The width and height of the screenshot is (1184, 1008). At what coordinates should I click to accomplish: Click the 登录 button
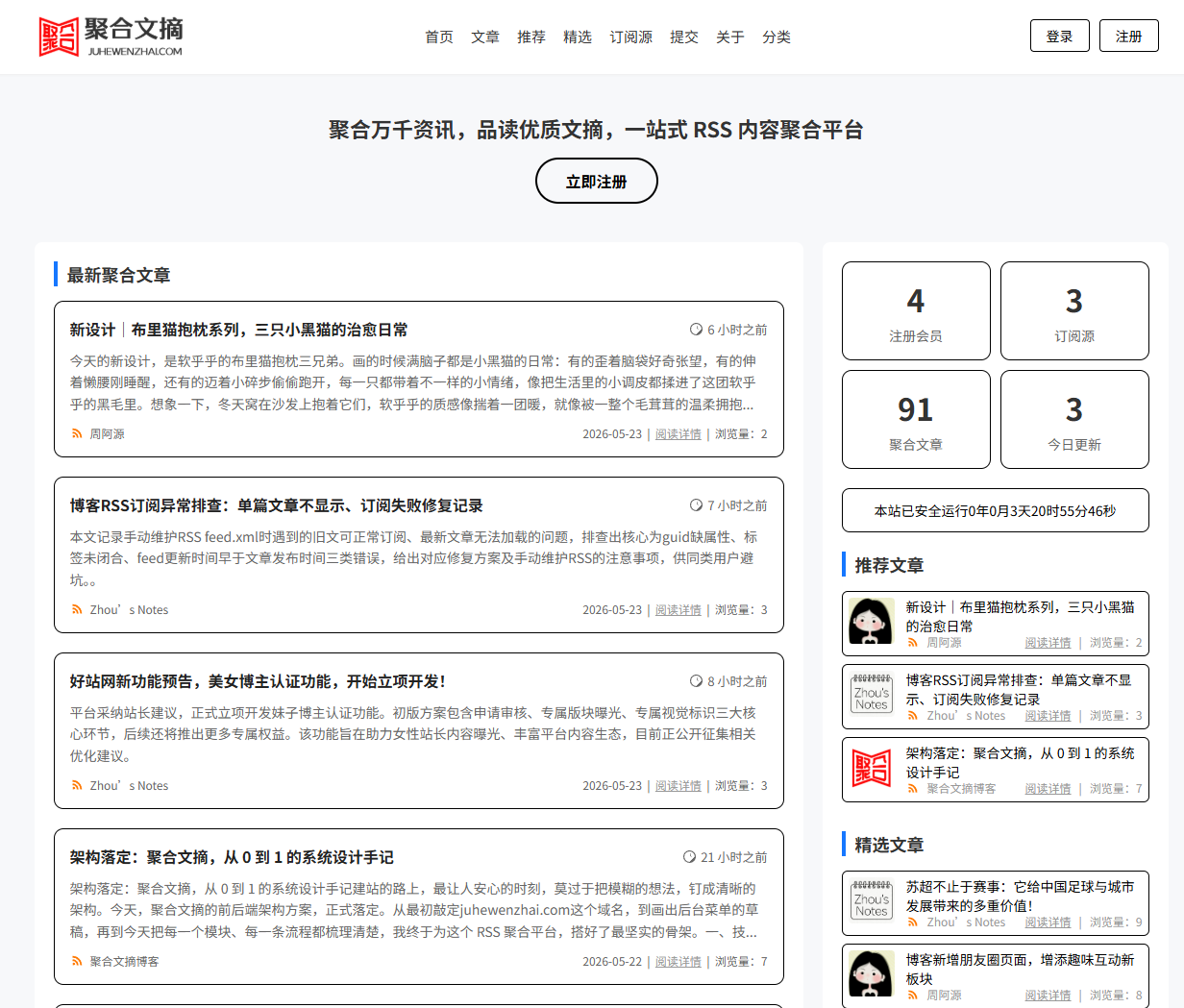tap(1059, 37)
